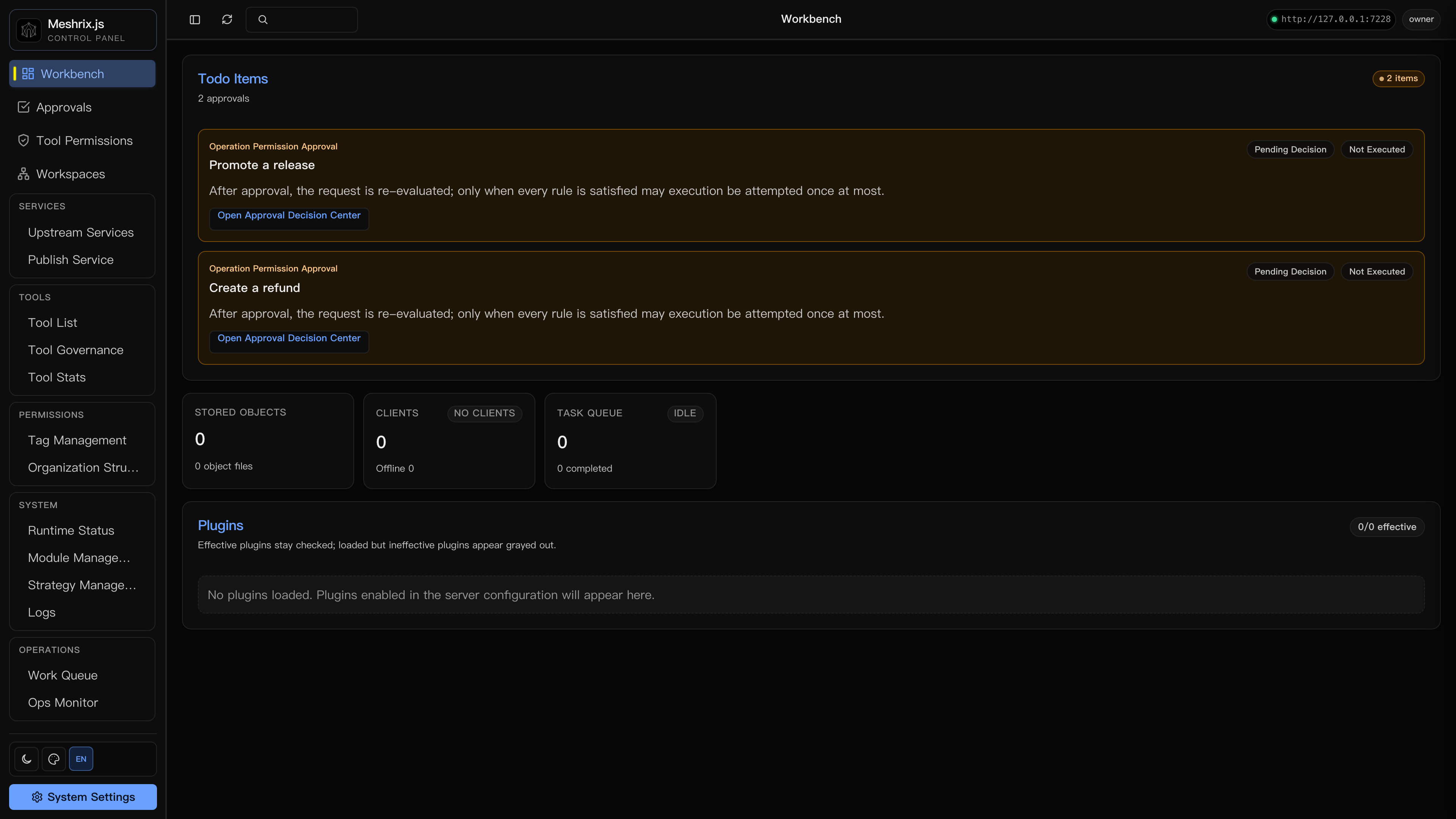This screenshot has width=1456, height=819.
Task: Toggle the sidebar panel icon
Action: pos(195,20)
